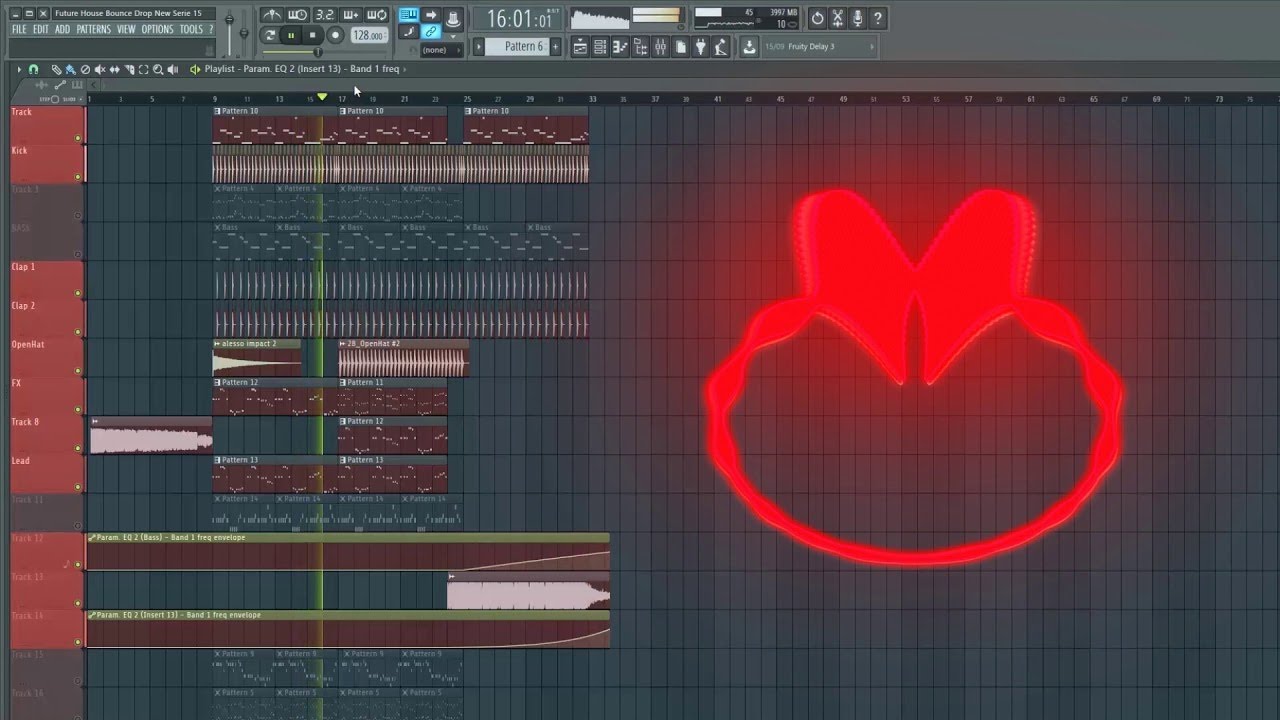
Task: Open the Piano roll view icon
Action: click(620, 46)
